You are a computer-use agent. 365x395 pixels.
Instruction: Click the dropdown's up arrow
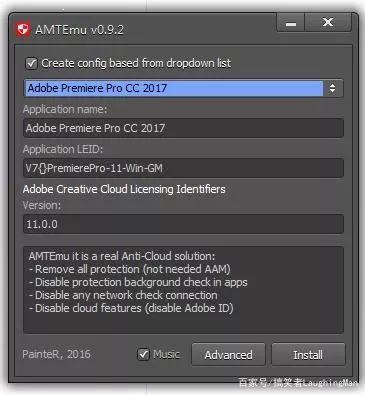pos(332,85)
